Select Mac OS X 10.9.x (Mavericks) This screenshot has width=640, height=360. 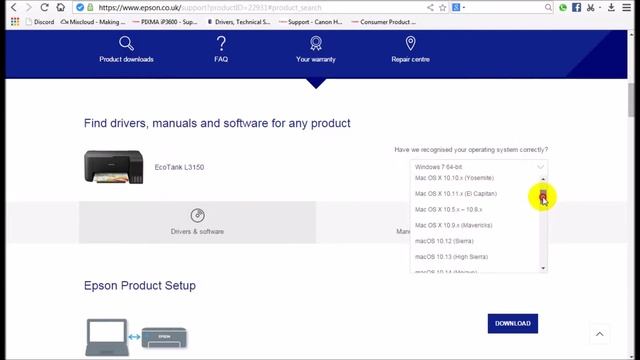click(x=453, y=225)
